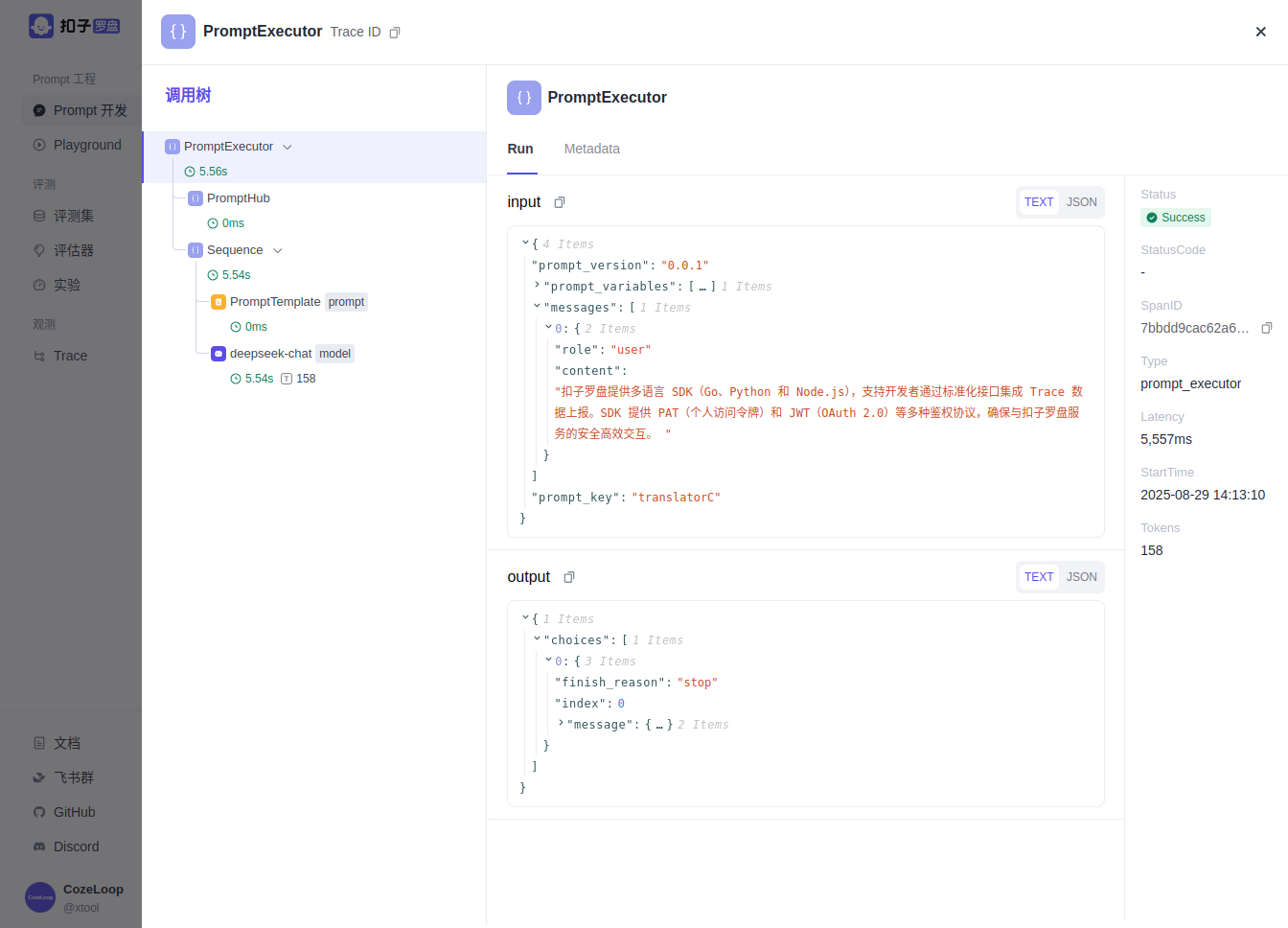Screen dimensions: 1288x928
Task: Collapse the PromptExecutor tree node
Action: (x=287, y=147)
